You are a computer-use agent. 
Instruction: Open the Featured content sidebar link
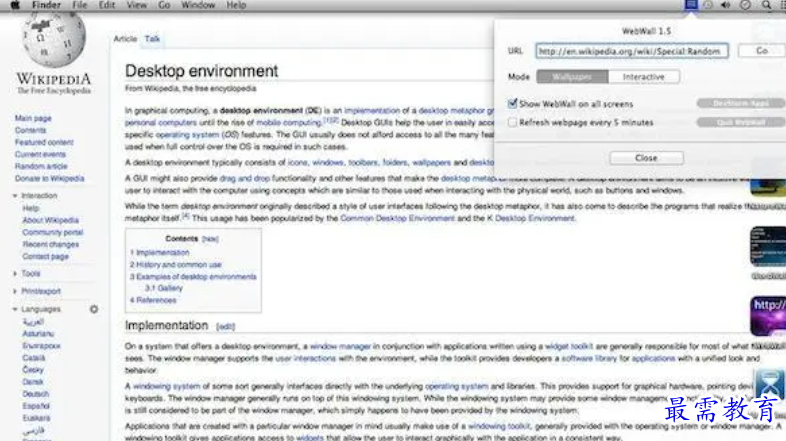tap(44, 142)
